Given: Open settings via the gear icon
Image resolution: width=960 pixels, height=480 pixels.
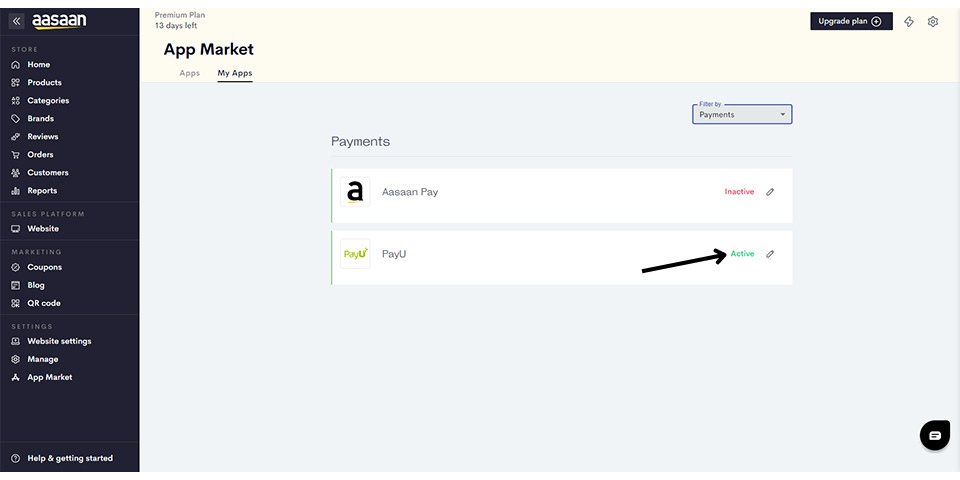Looking at the screenshot, I should pos(933,21).
